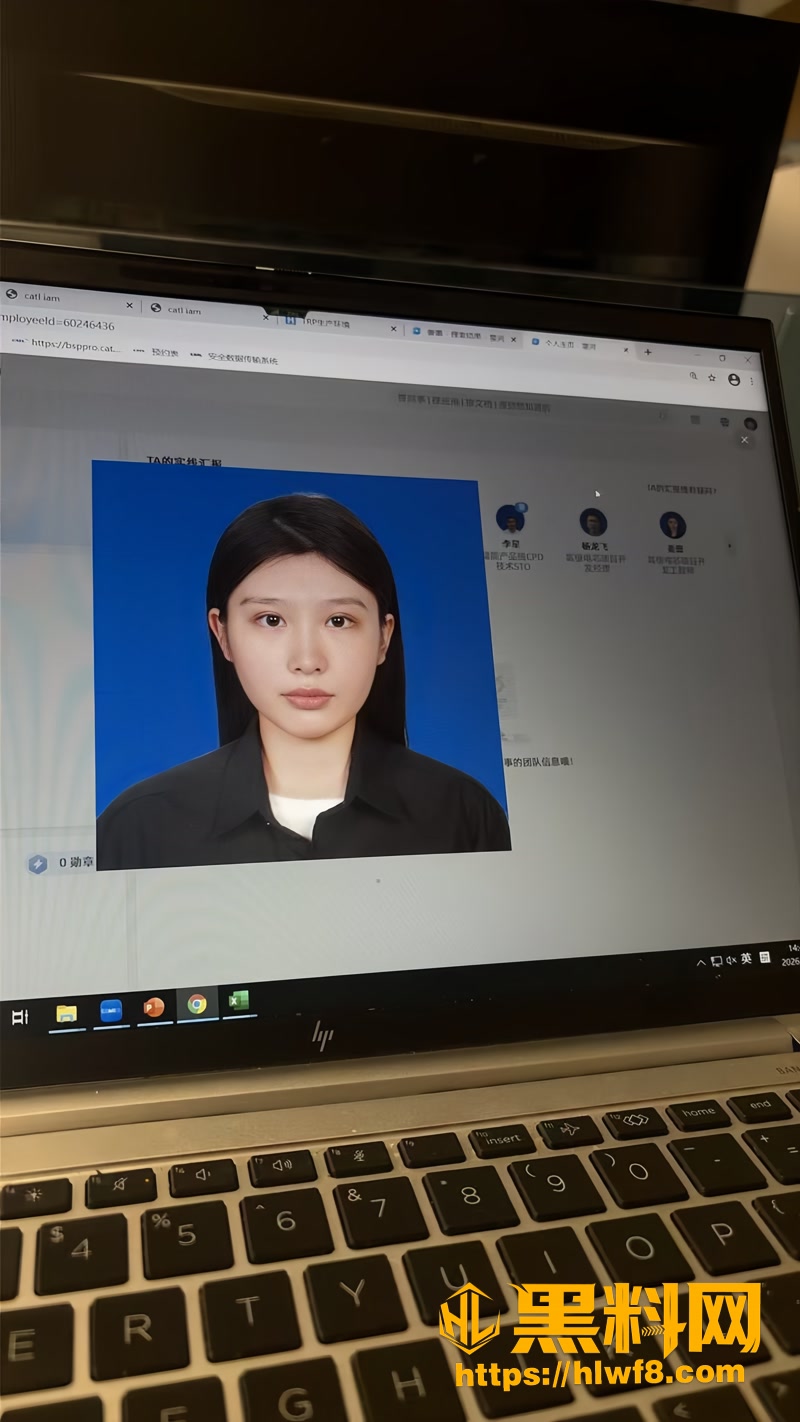Open the https://bsppro.cat... bookmark

(x=66, y=345)
